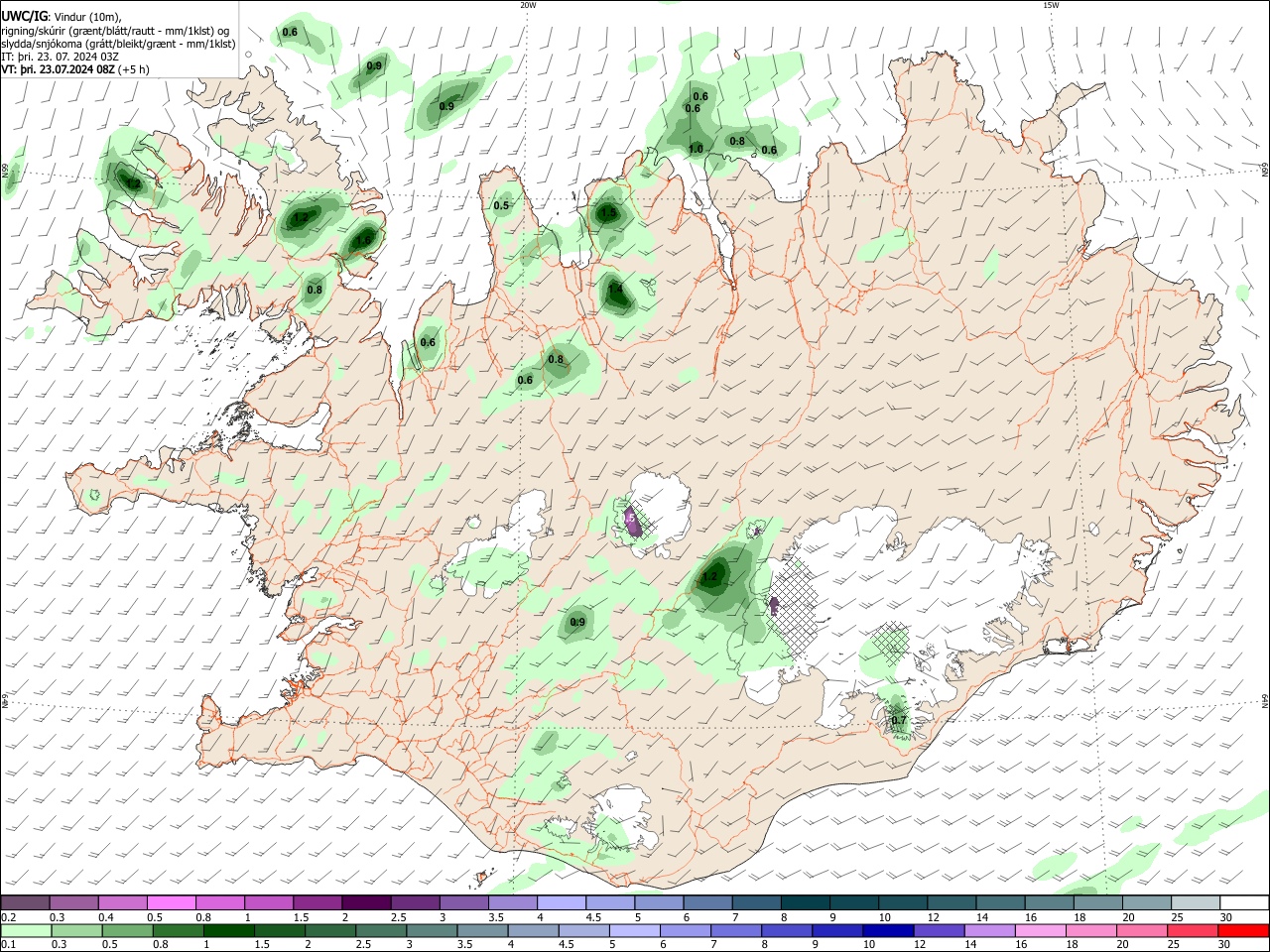Click the 3.5 swatch in the upper legend row

pyautogui.click(x=511, y=902)
